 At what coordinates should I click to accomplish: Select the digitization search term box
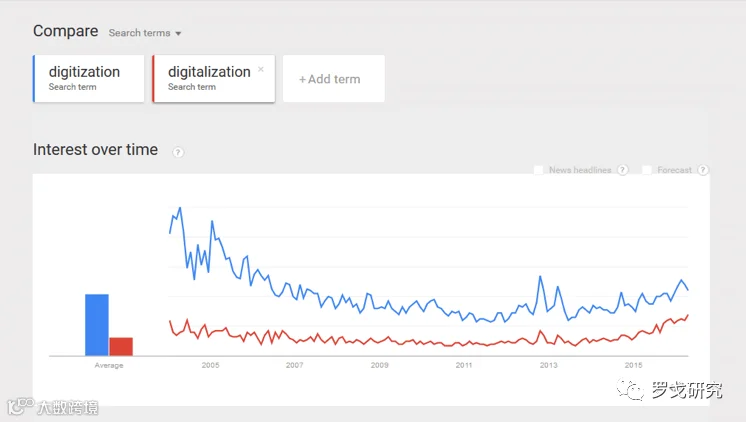pyautogui.click(x=88, y=79)
